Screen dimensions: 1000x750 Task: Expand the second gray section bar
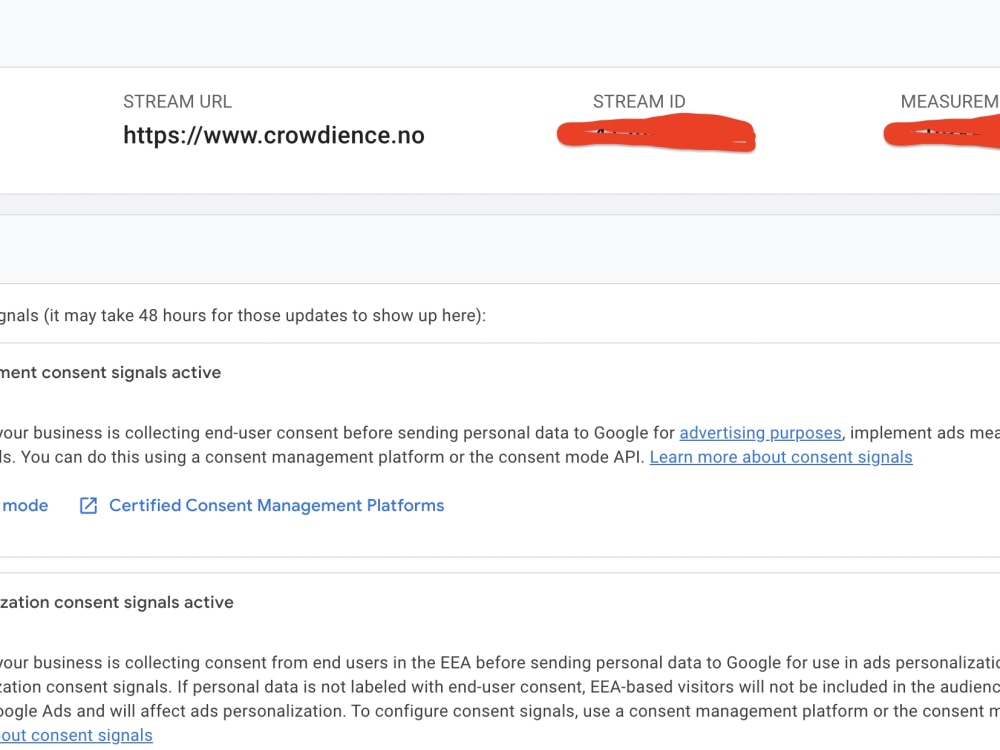click(500, 247)
